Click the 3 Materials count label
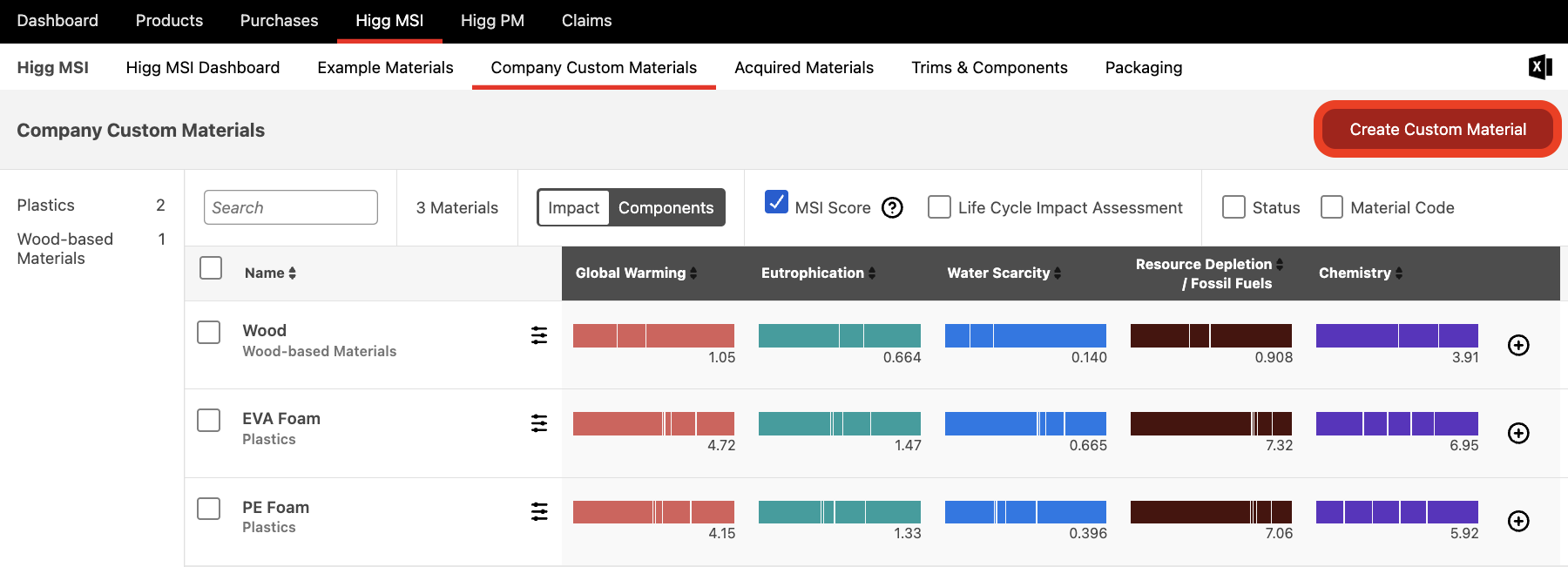 [x=457, y=207]
